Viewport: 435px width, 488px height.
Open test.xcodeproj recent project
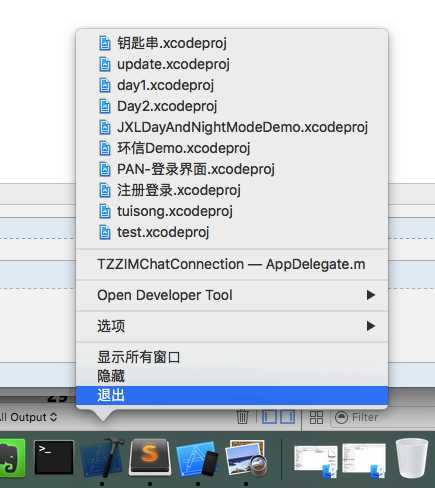click(232, 232)
